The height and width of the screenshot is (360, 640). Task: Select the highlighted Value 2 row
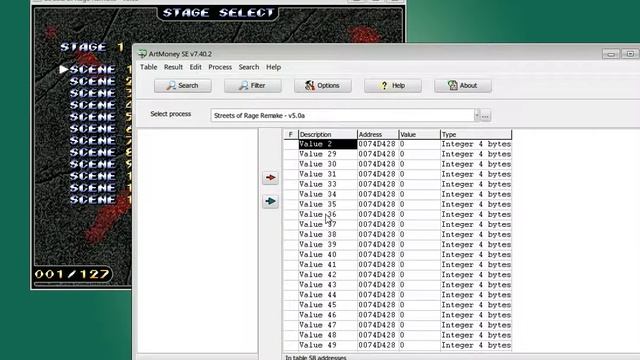pyautogui.click(x=398, y=144)
